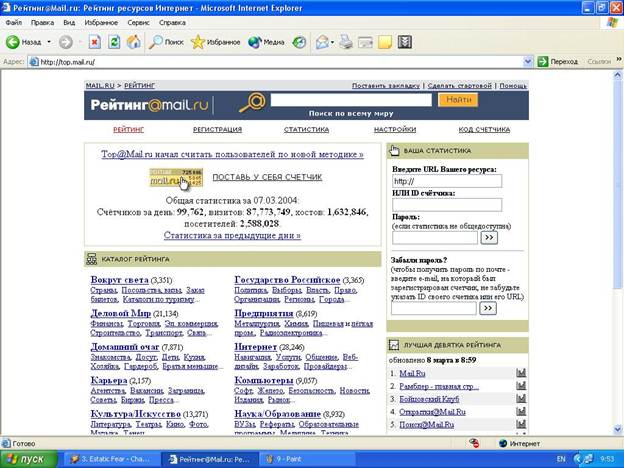
Task: Refresh the page with the toolbar icon
Action: 114,42
